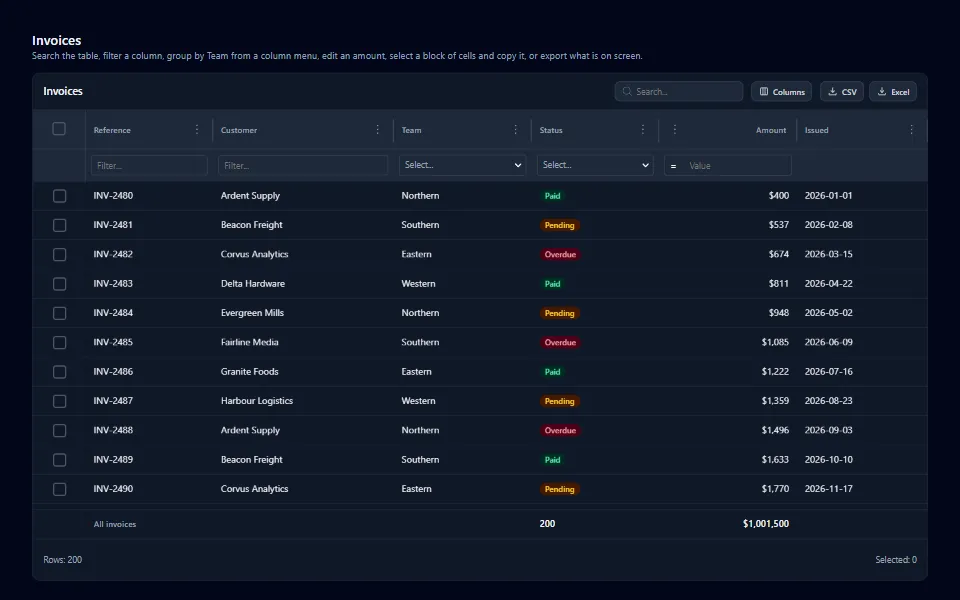Export the table to Excel
This screenshot has width=960, height=600.
(893, 91)
